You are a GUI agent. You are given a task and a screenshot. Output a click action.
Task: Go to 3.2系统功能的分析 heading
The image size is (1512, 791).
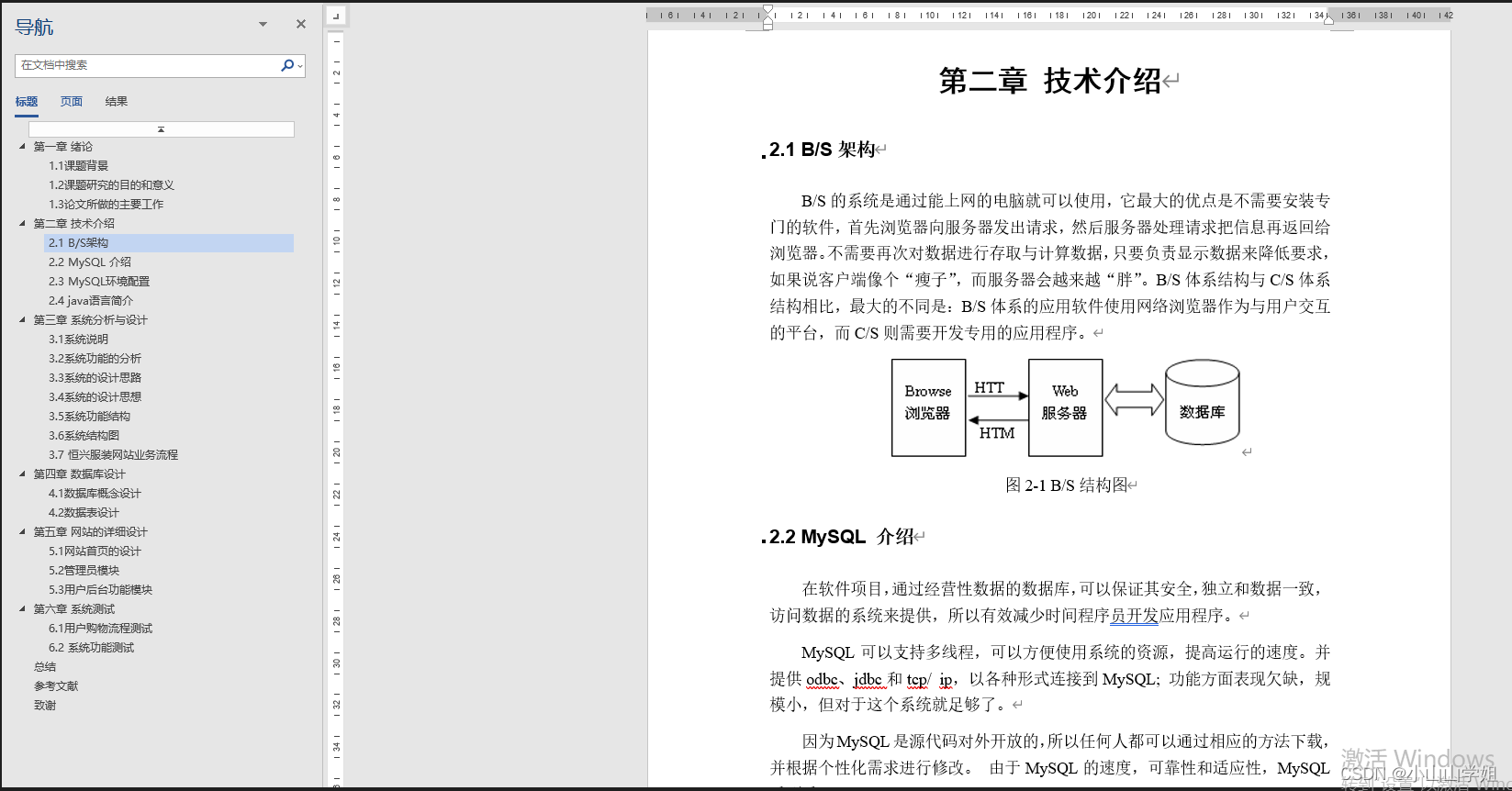[x=95, y=359]
